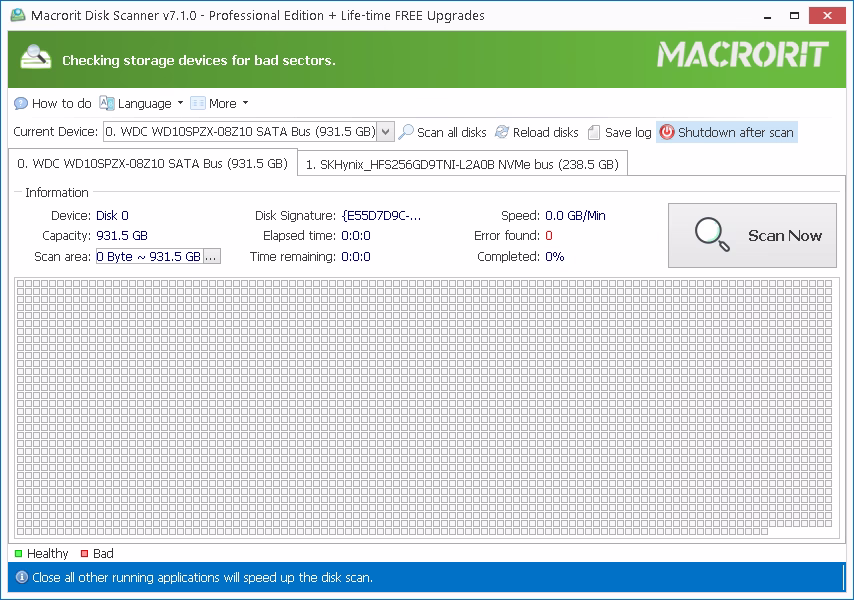Open the Current Device combo box
Screen dimensions: 854x600
tap(385, 132)
